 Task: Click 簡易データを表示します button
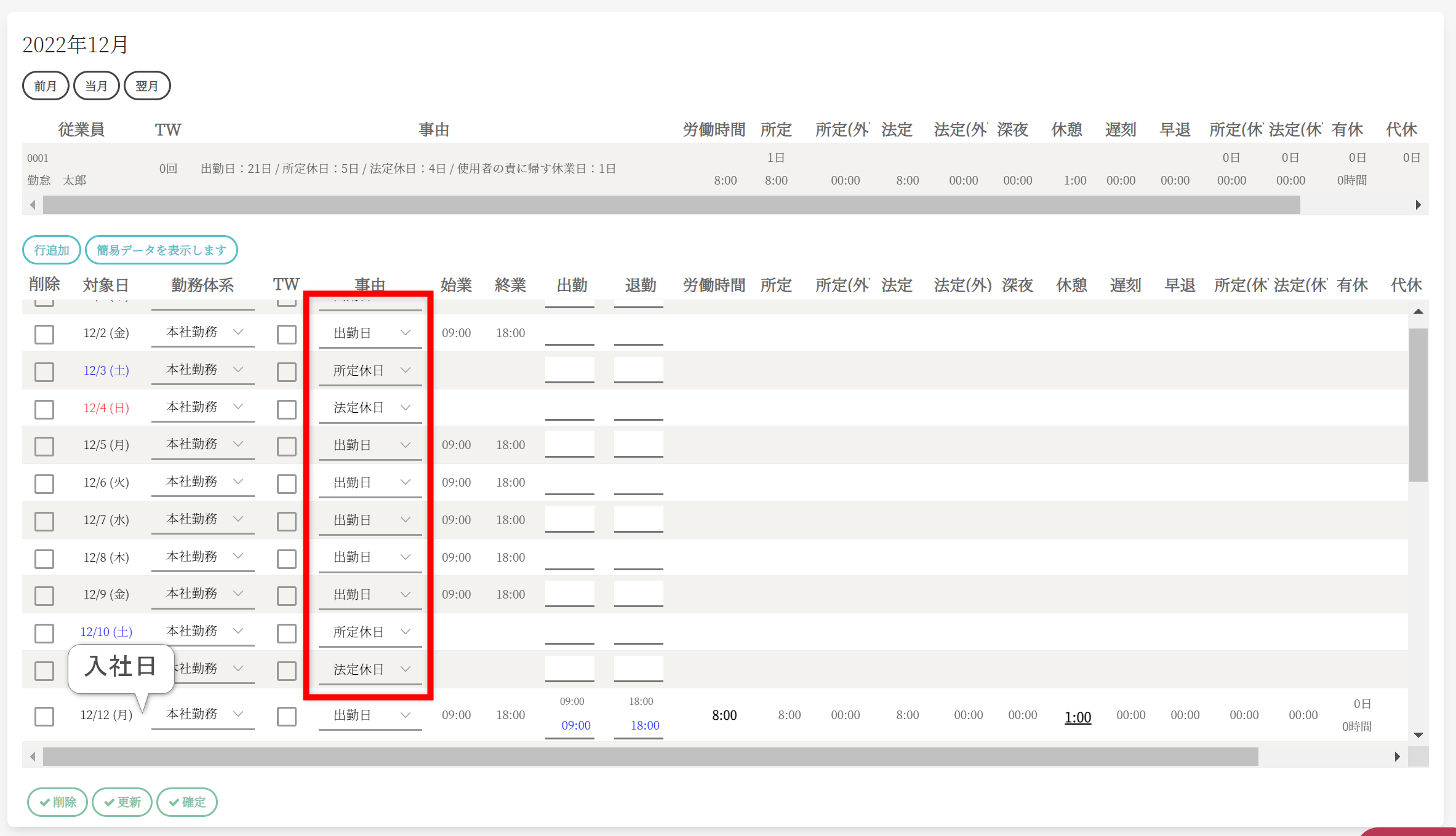click(161, 250)
